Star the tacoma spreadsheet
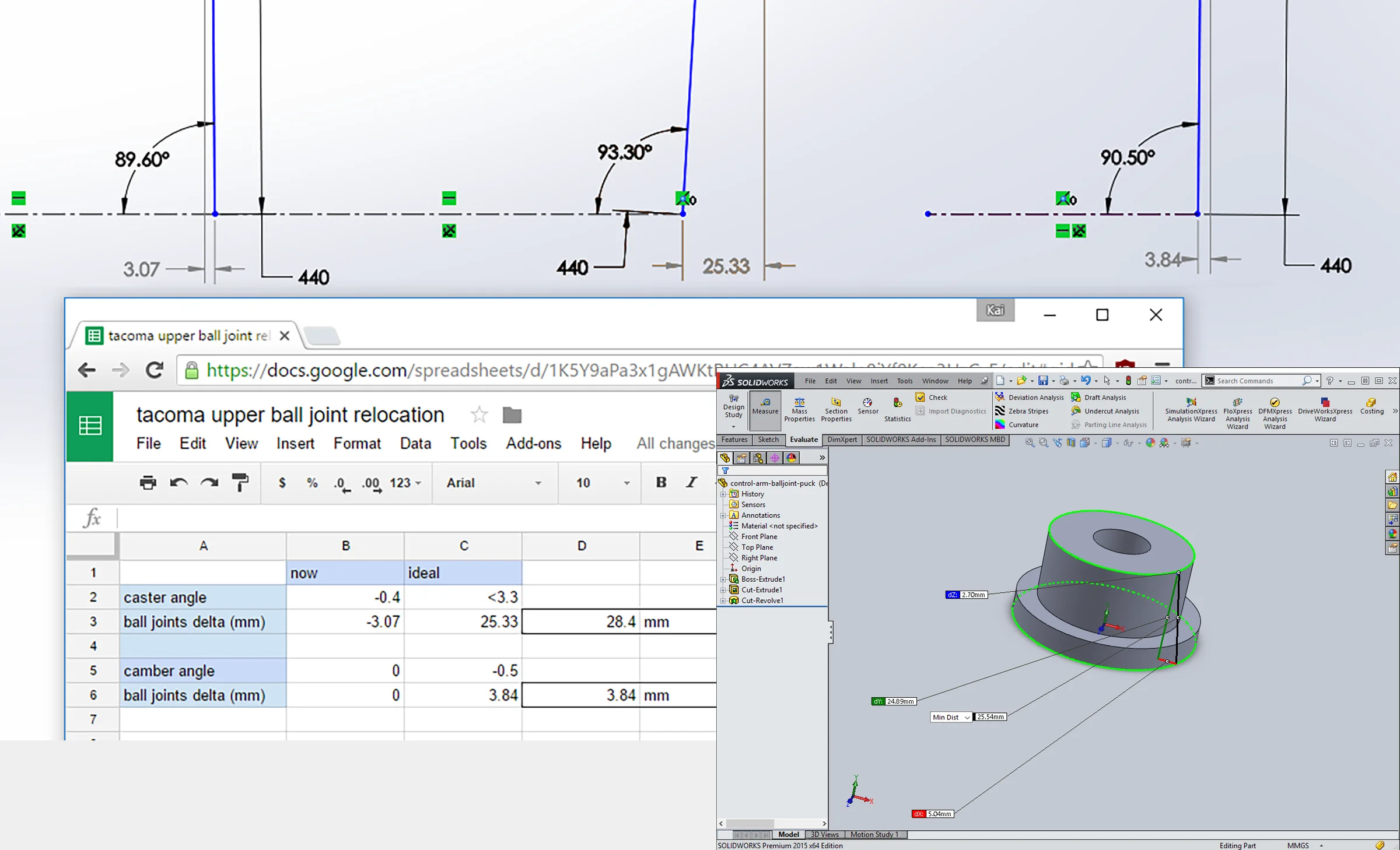 (x=479, y=415)
